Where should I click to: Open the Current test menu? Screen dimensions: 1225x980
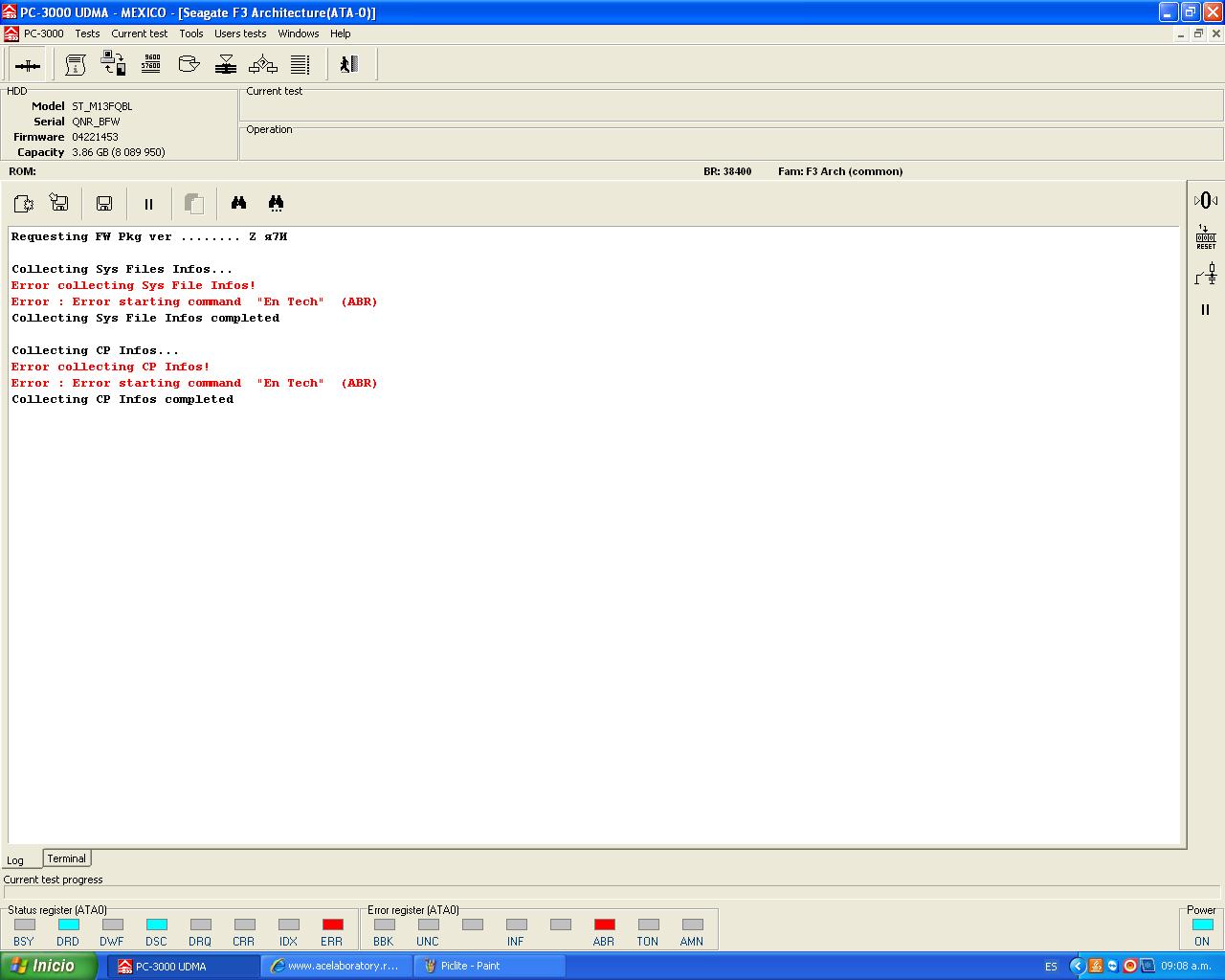tap(139, 33)
